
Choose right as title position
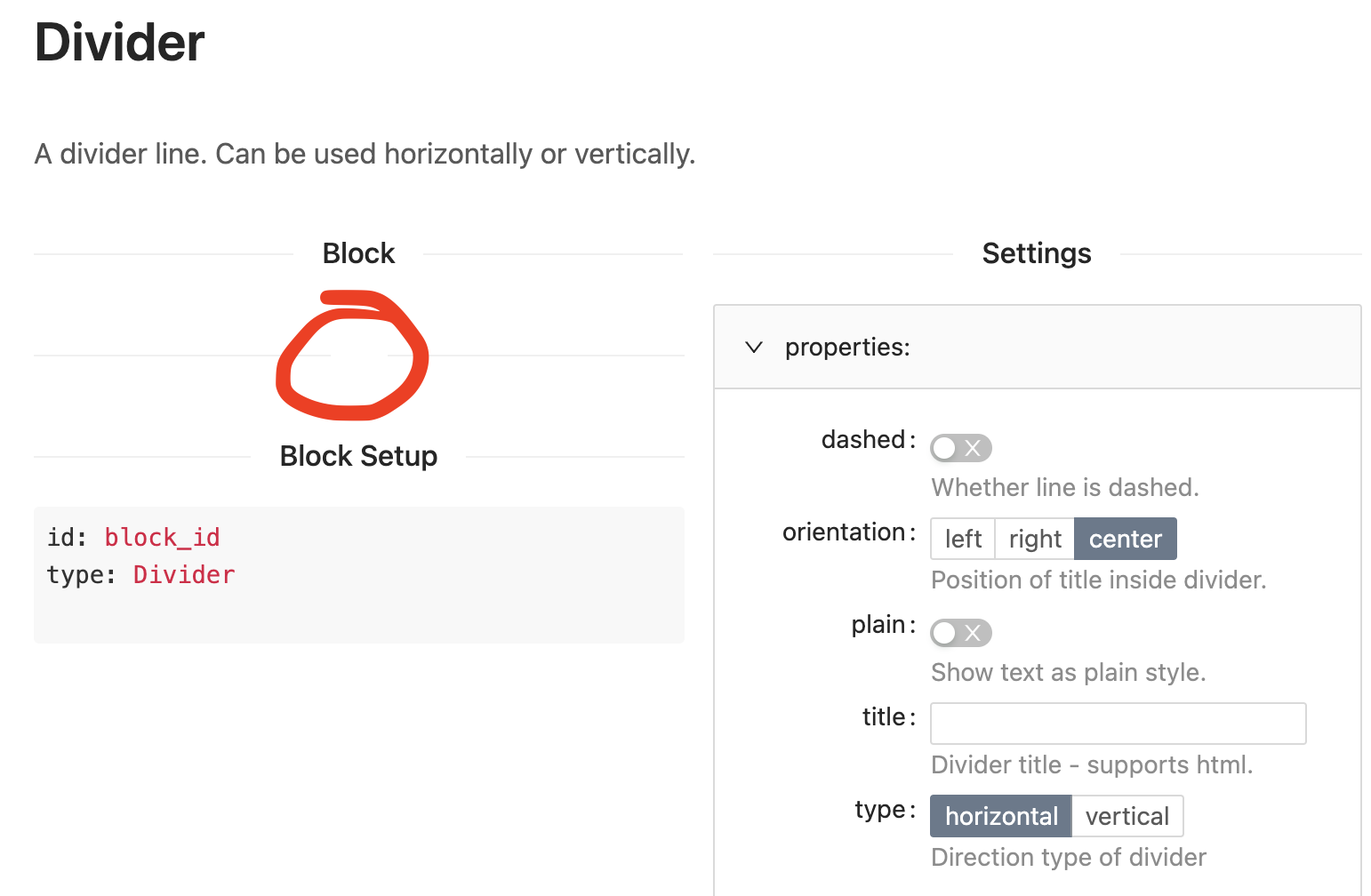pyautogui.click(x=1034, y=538)
